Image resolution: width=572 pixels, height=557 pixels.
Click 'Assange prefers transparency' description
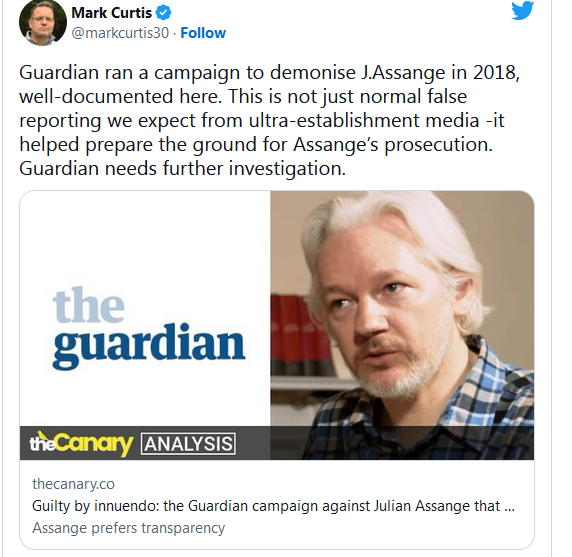click(128, 528)
